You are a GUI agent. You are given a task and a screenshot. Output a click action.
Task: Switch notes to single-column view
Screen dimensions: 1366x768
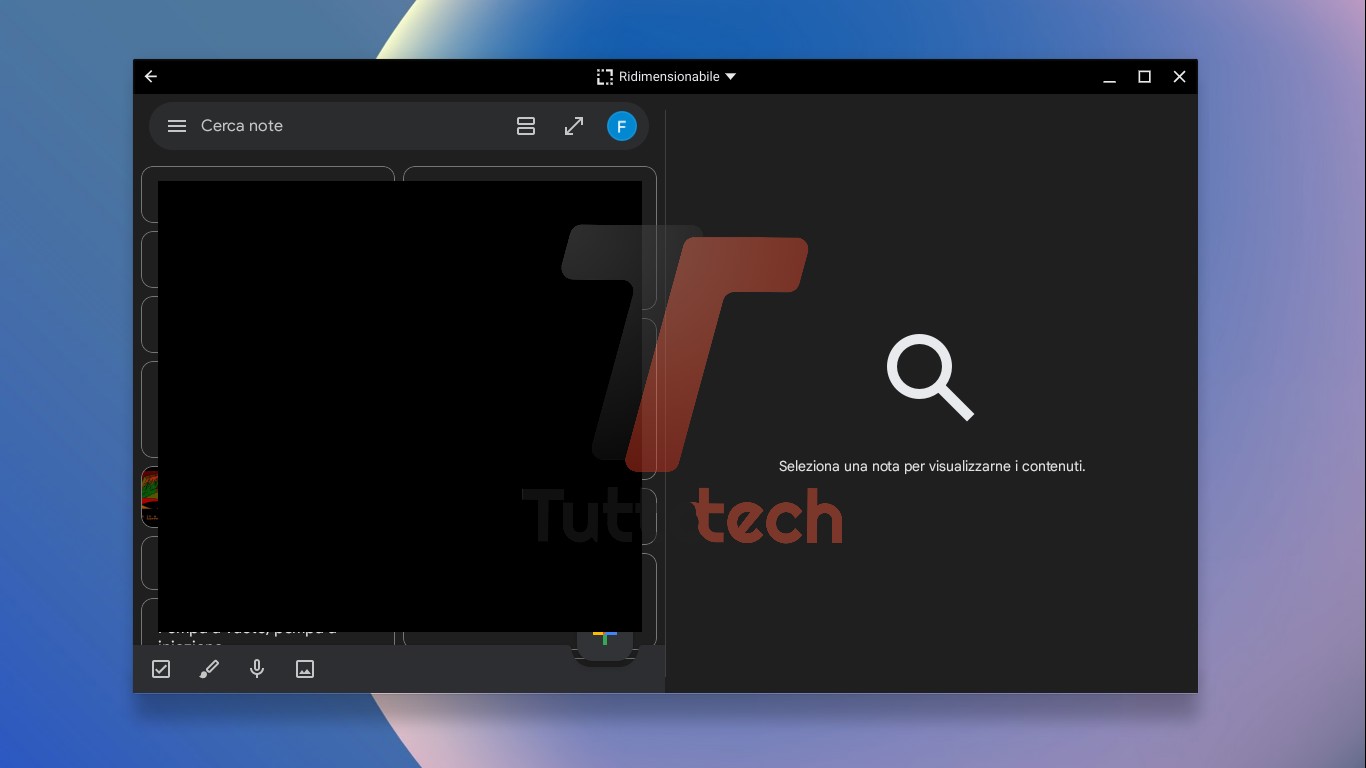click(526, 126)
